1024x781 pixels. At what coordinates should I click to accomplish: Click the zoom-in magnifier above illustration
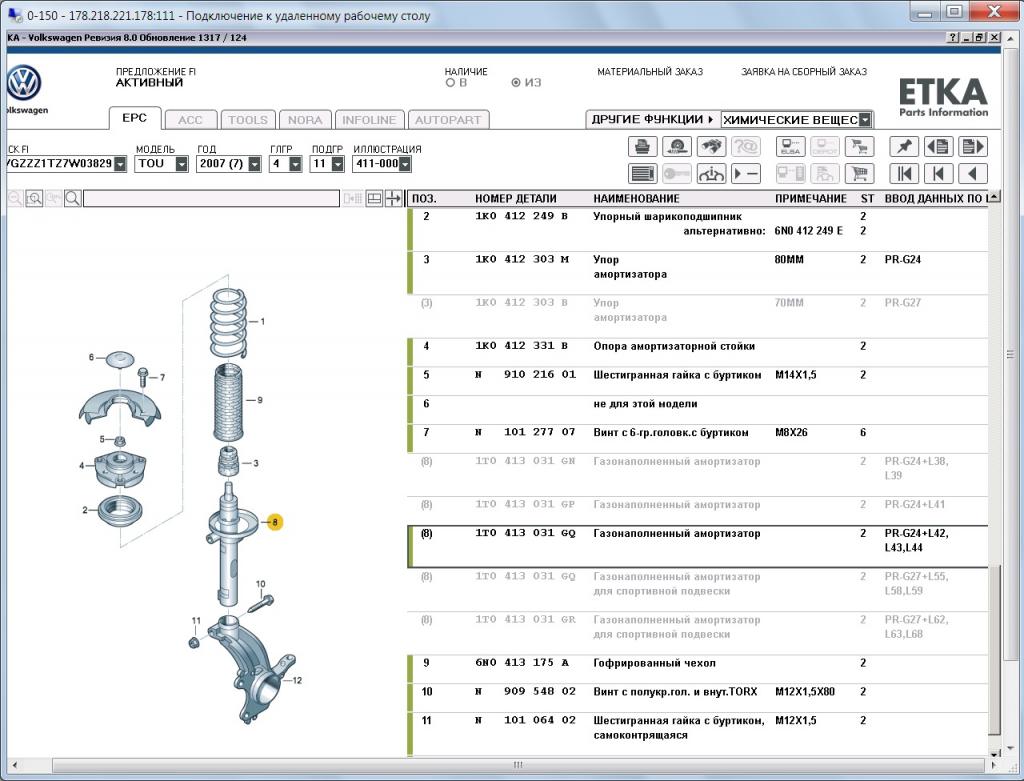(34, 199)
